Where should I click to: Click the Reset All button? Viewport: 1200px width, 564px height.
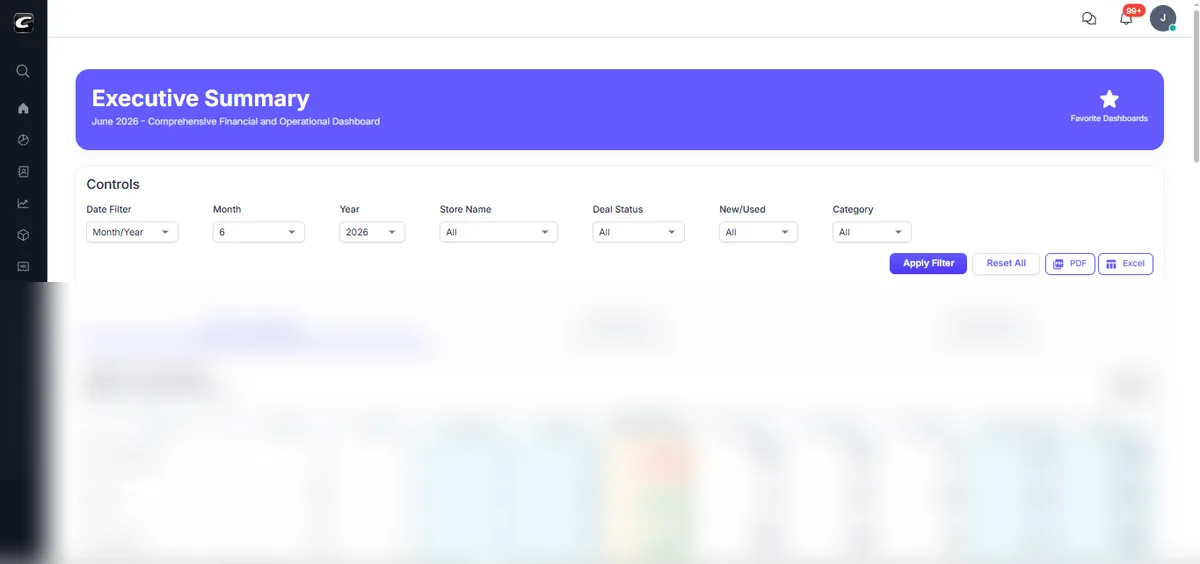tap(1006, 263)
